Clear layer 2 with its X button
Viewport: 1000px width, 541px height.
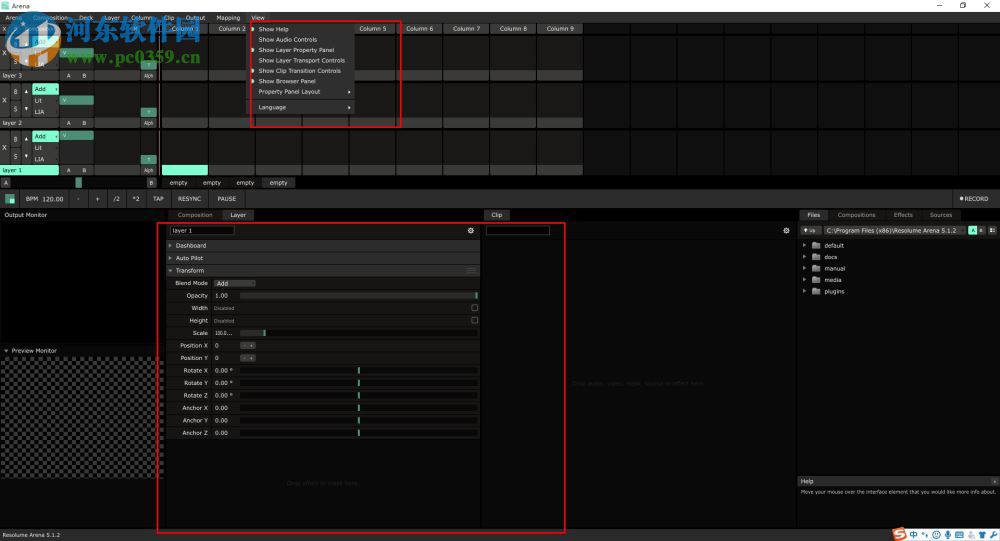point(4,100)
